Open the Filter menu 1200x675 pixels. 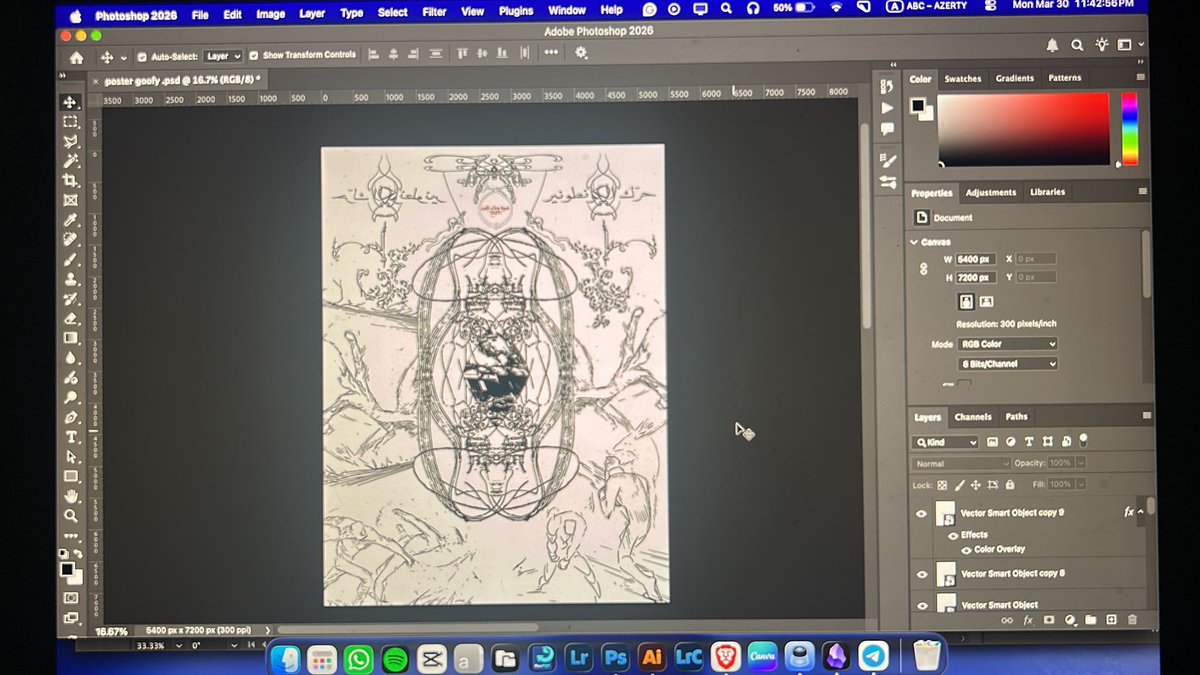pyautogui.click(x=434, y=13)
